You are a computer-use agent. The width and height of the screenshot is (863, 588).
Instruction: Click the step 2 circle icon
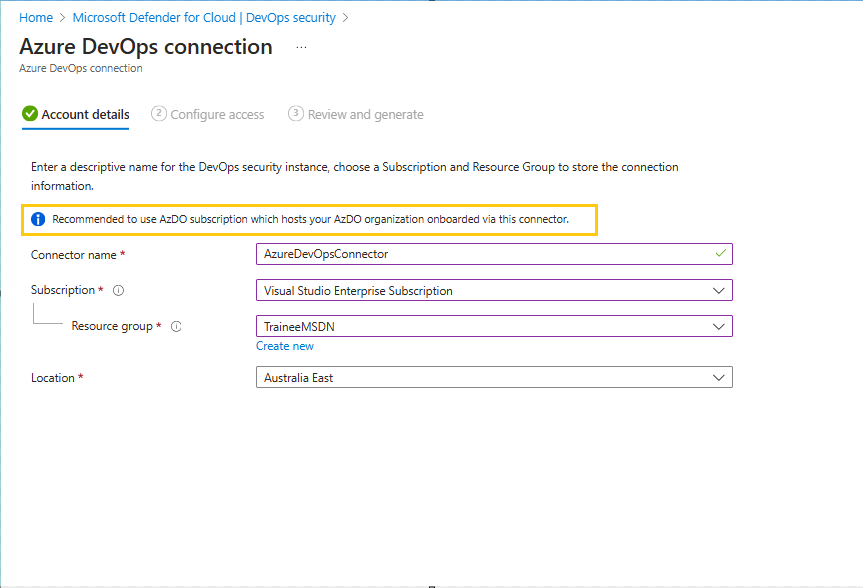tap(158, 114)
